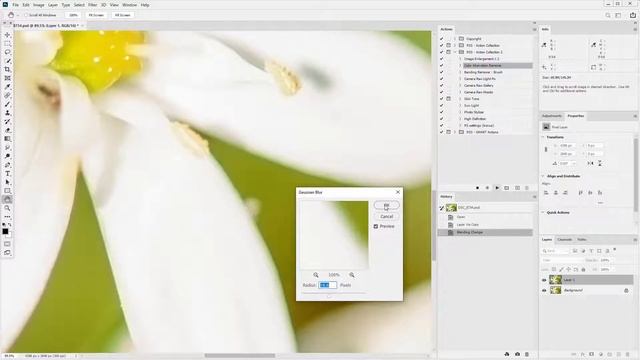
Task: Collapse the Transform section in Properties
Action: [543, 137]
